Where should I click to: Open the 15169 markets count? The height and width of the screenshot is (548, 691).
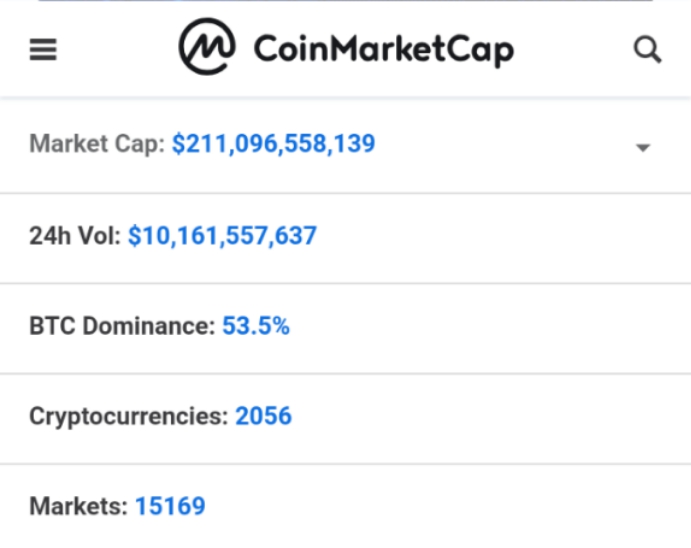pos(170,506)
